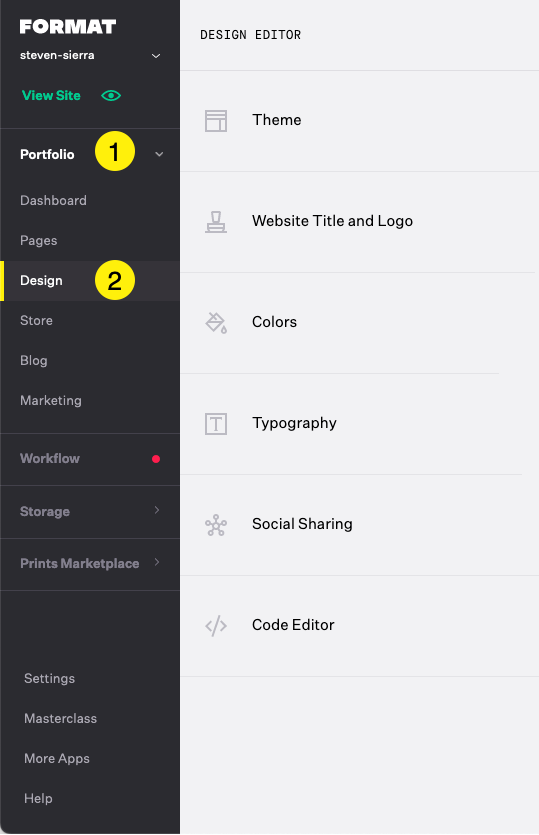This screenshot has height=835, width=539.
Task: Open the Help link
Action: point(38,799)
